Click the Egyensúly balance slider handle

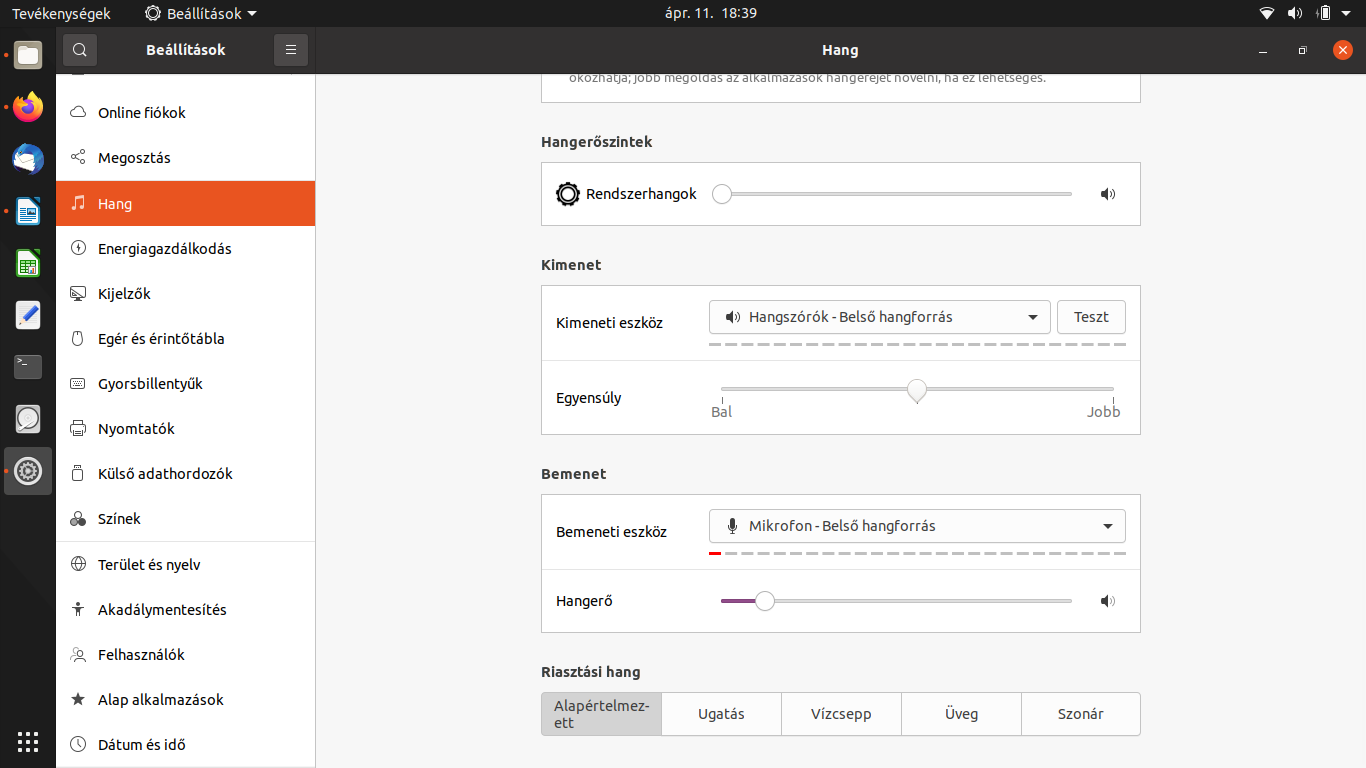[917, 390]
